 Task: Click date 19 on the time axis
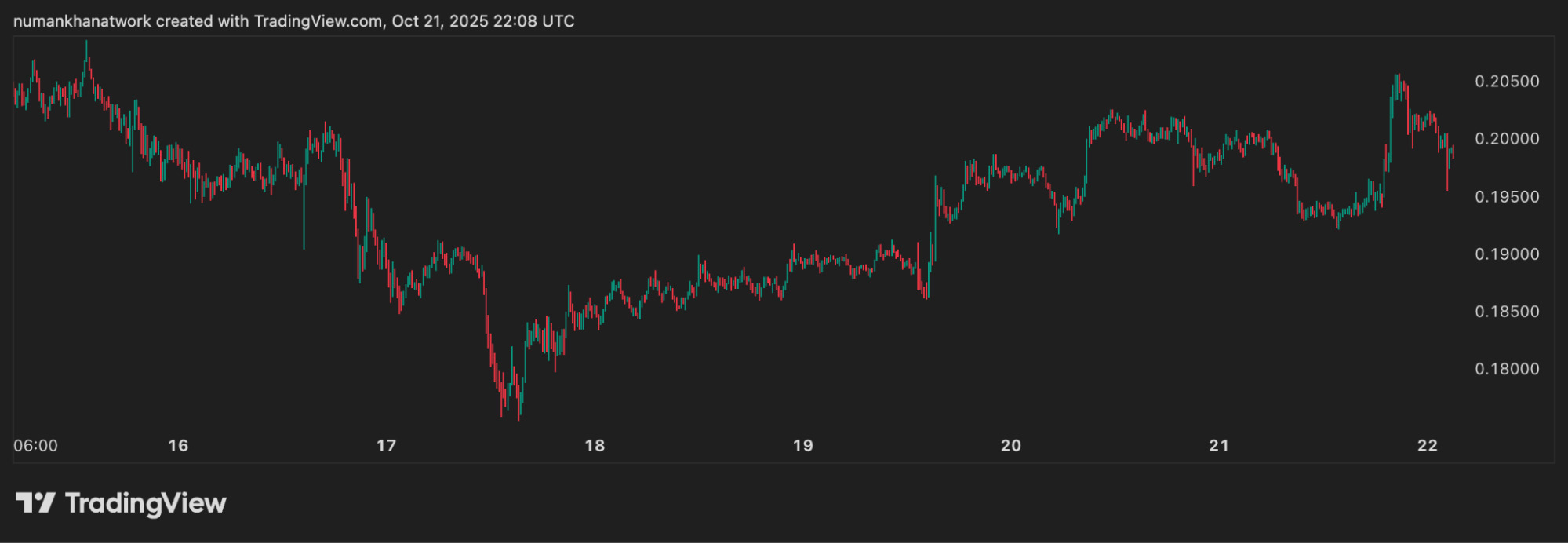[802, 446]
